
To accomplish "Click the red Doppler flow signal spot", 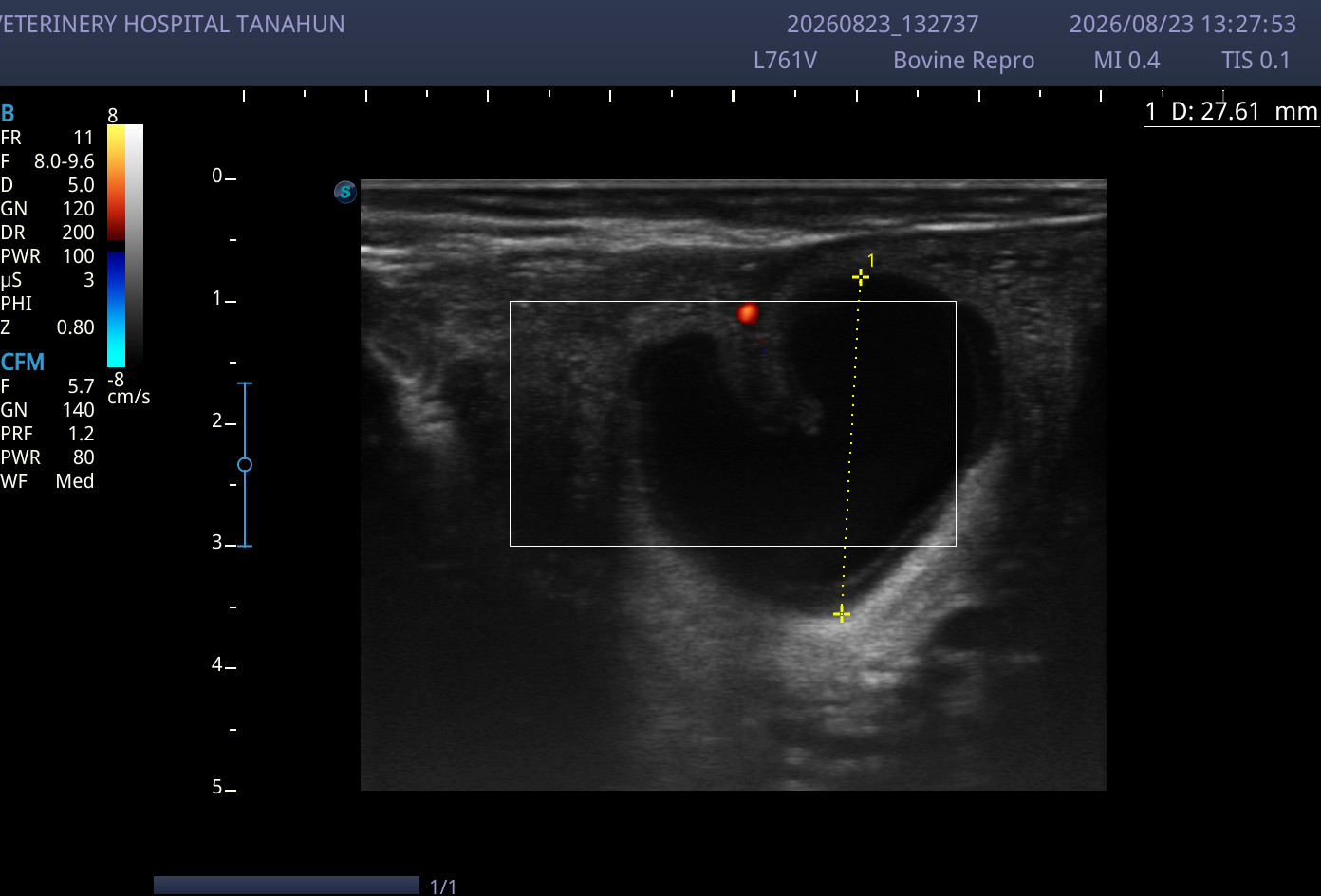I will tap(749, 312).
